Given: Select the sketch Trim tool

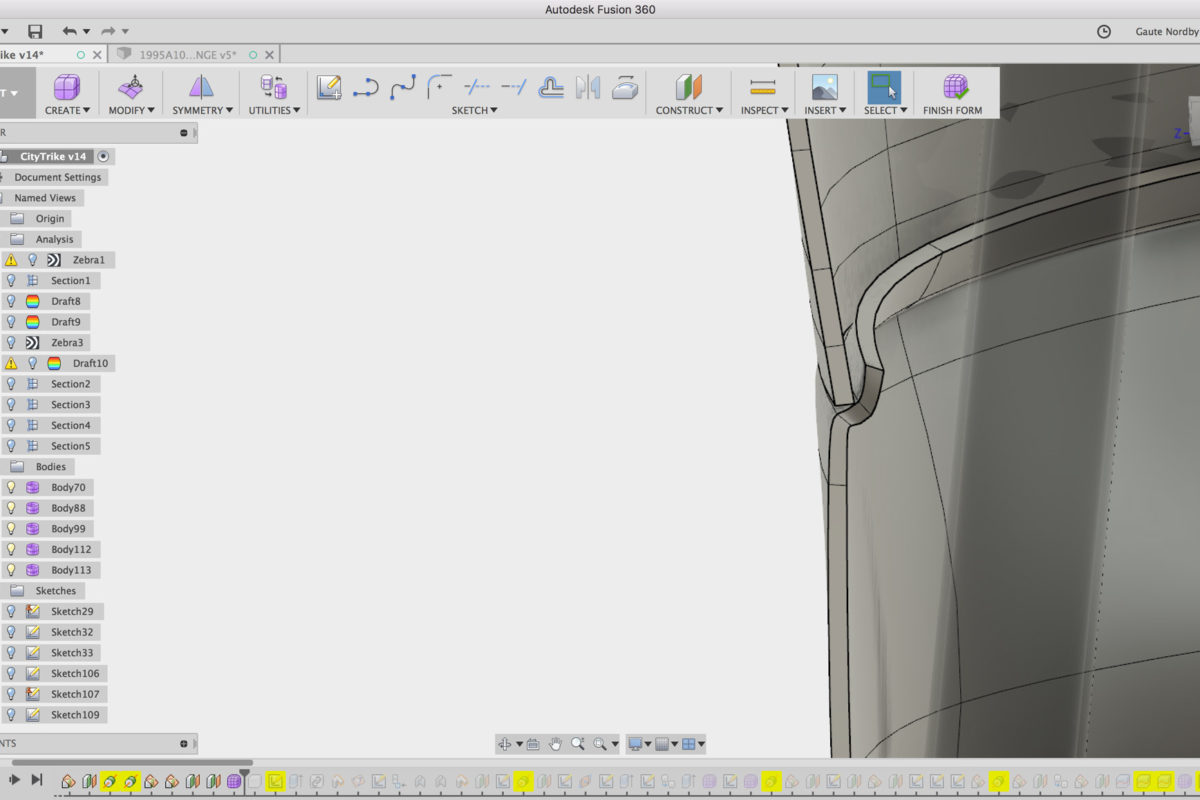Looking at the screenshot, I should [477, 88].
